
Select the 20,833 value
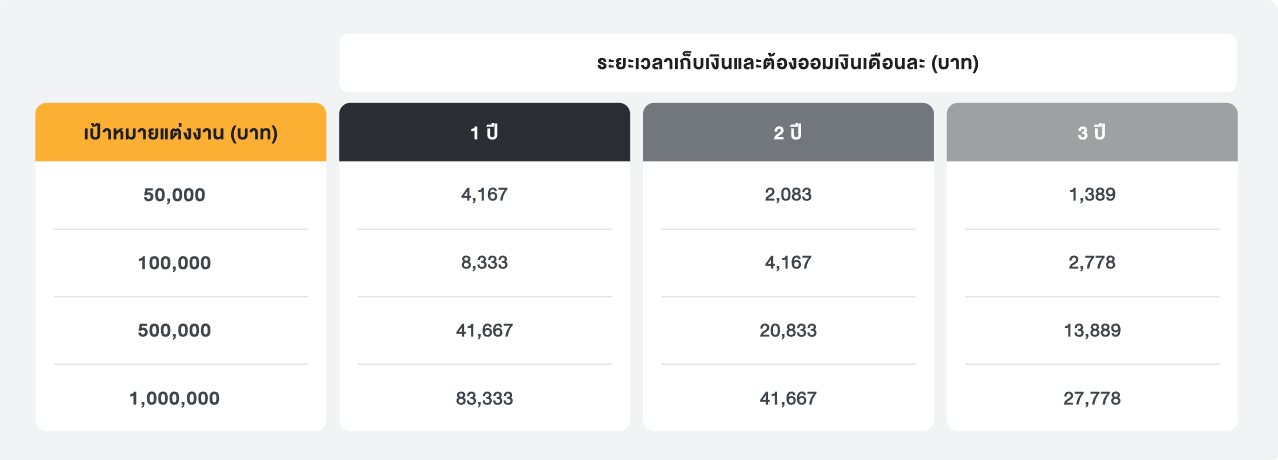[788, 330]
